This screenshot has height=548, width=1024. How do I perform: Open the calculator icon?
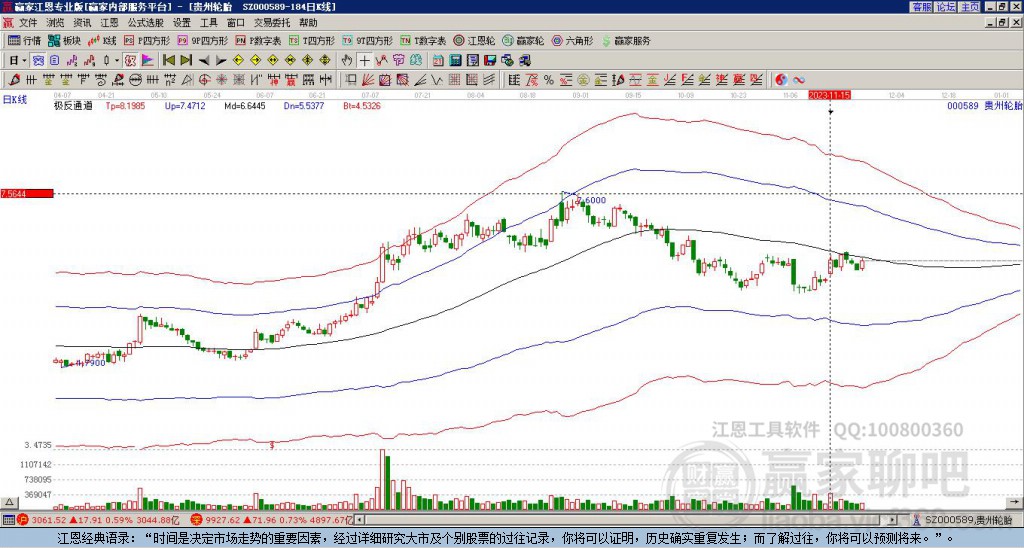(455, 61)
